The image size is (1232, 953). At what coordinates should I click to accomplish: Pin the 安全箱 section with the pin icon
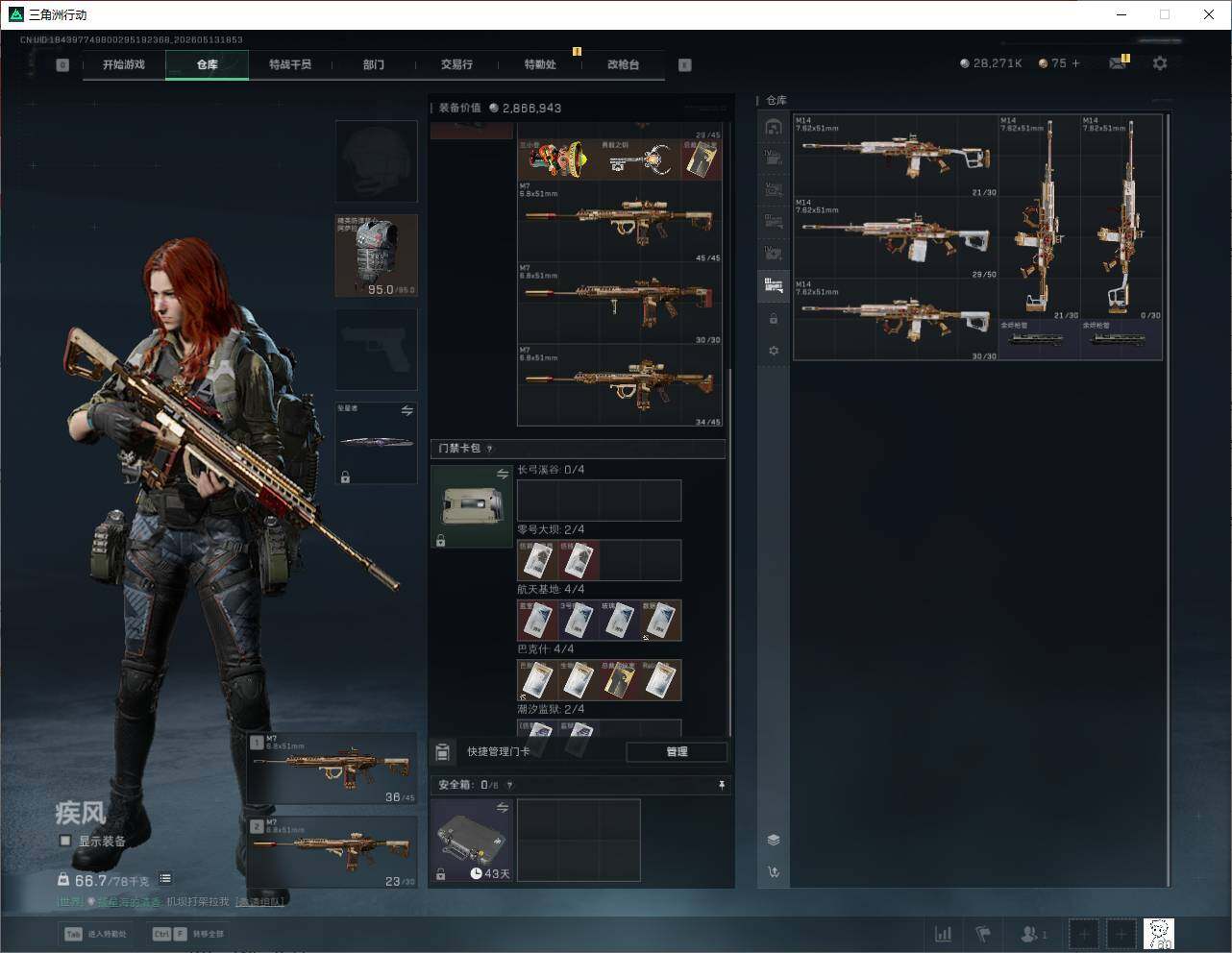721,785
